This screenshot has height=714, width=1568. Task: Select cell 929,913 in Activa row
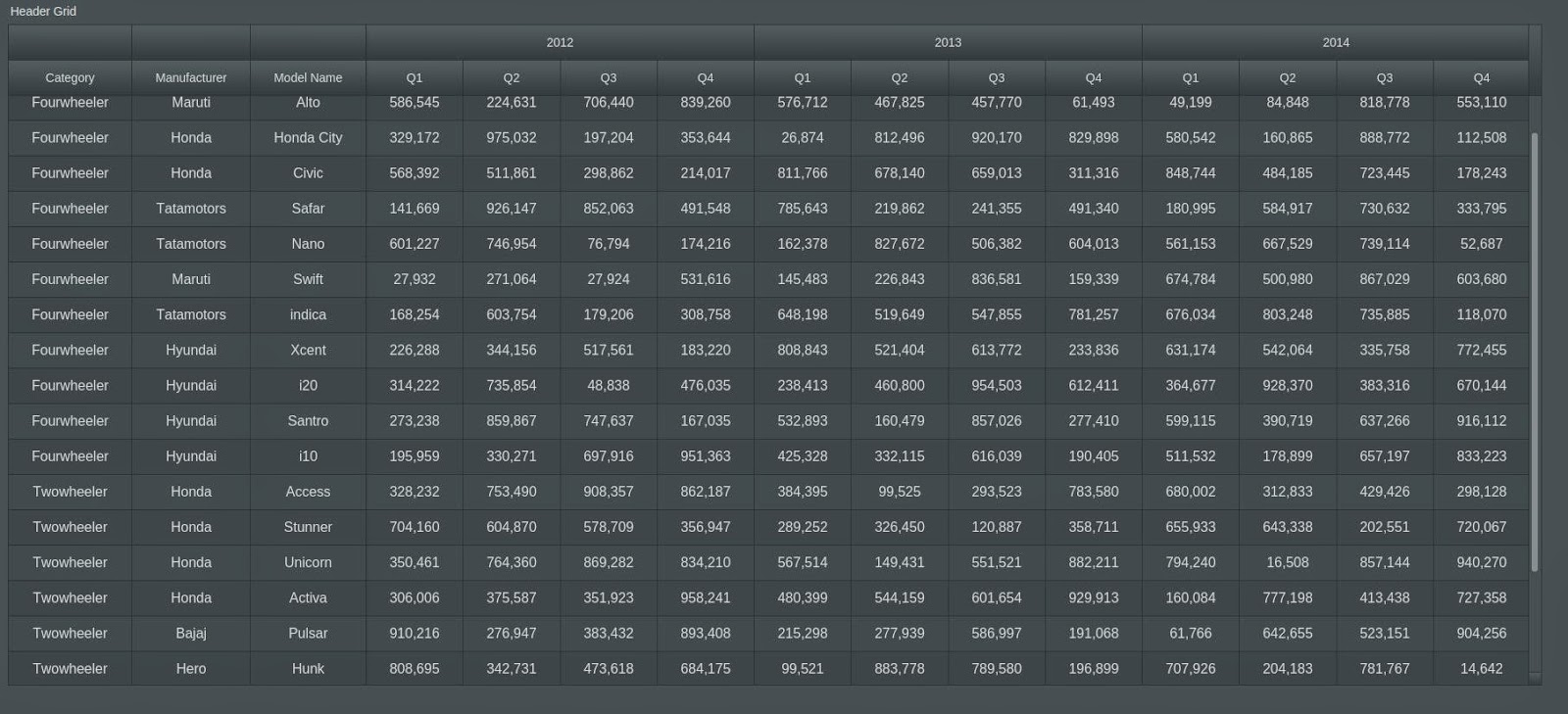pyautogui.click(x=1094, y=597)
